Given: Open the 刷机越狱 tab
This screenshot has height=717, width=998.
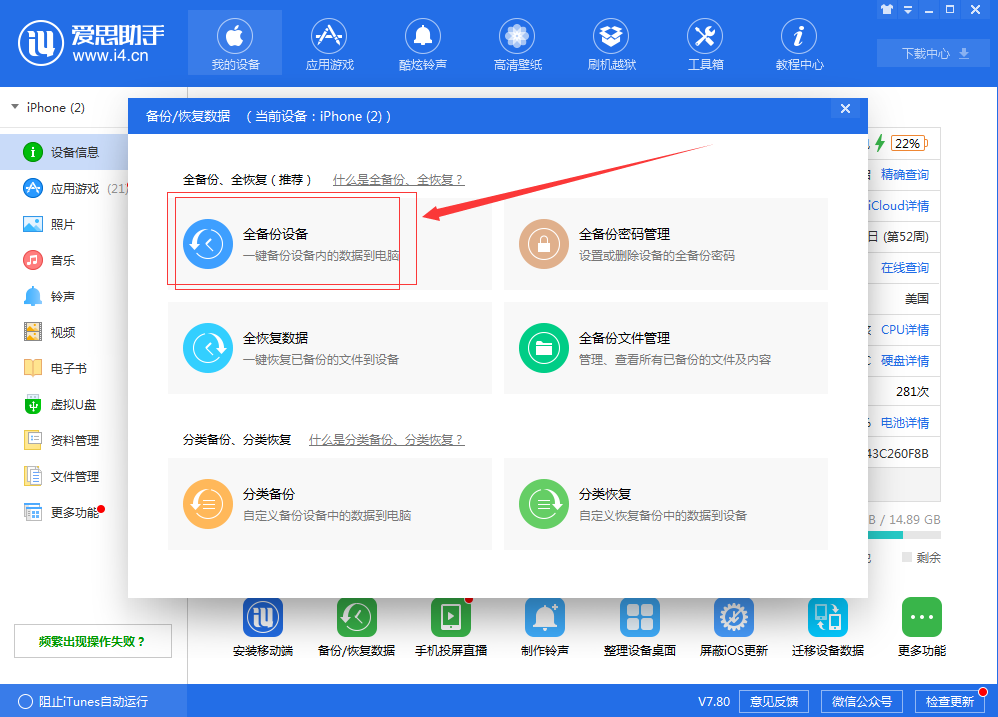Looking at the screenshot, I should click(x=611, y=43).
